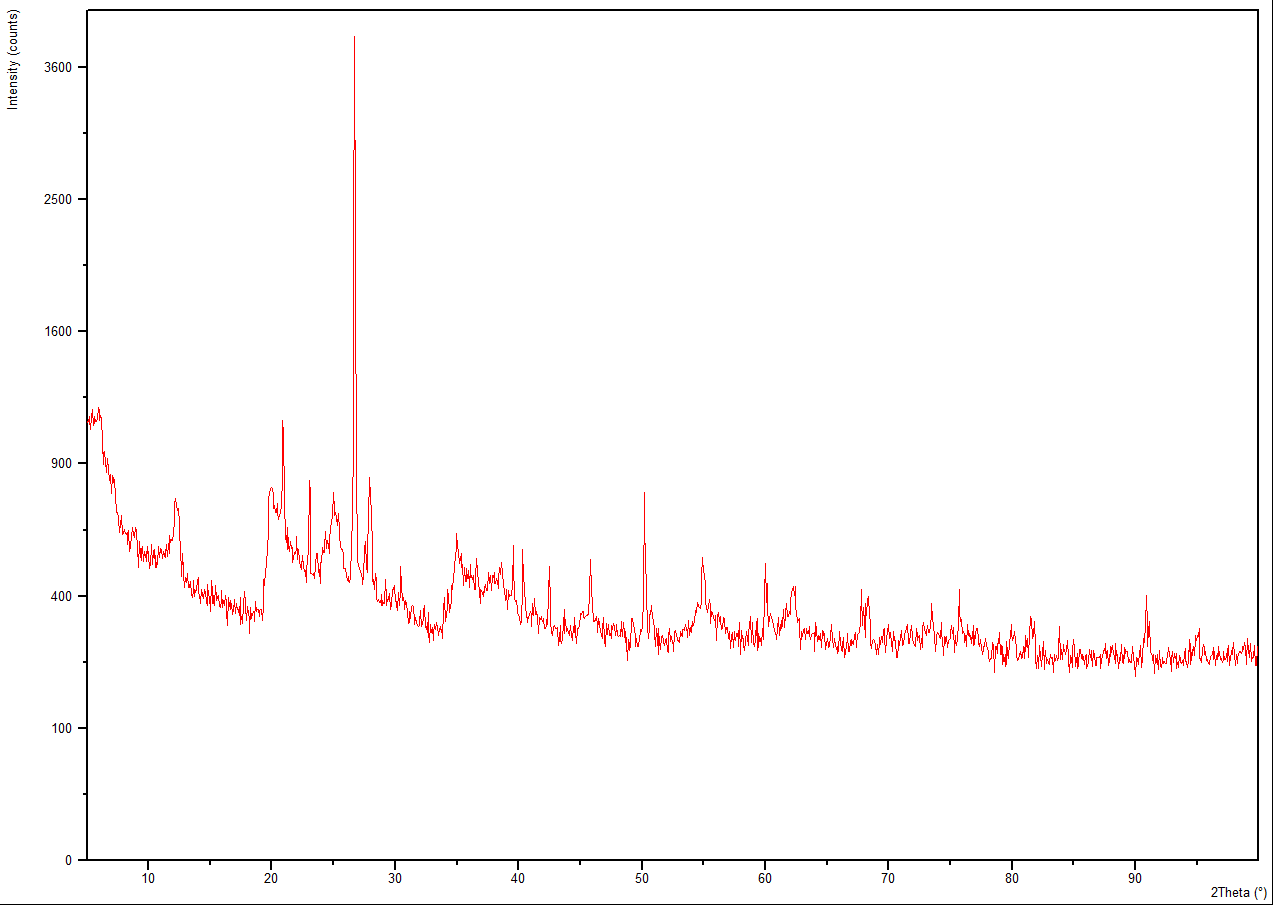
Task: Select the 40 label on the 2Theta axis
Action: (x=518, y=878)
